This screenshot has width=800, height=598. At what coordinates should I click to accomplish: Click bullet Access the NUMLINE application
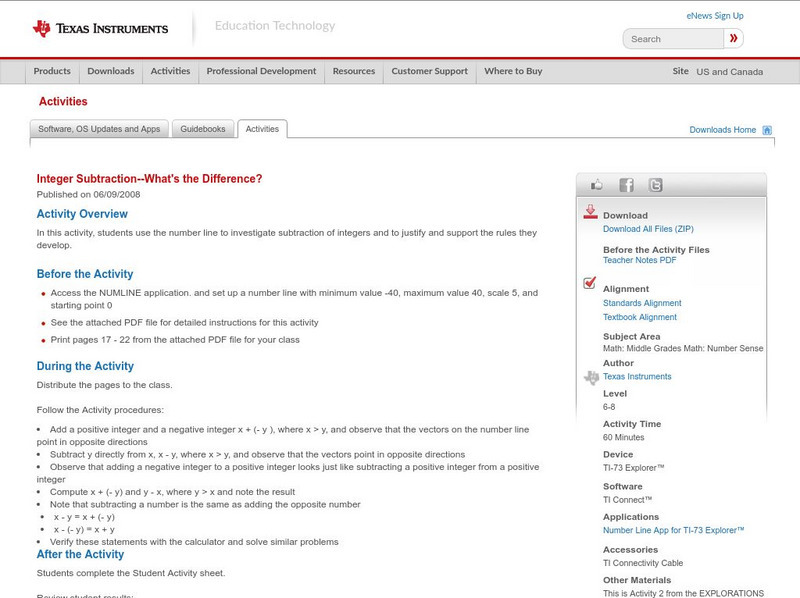click(294, 300)
